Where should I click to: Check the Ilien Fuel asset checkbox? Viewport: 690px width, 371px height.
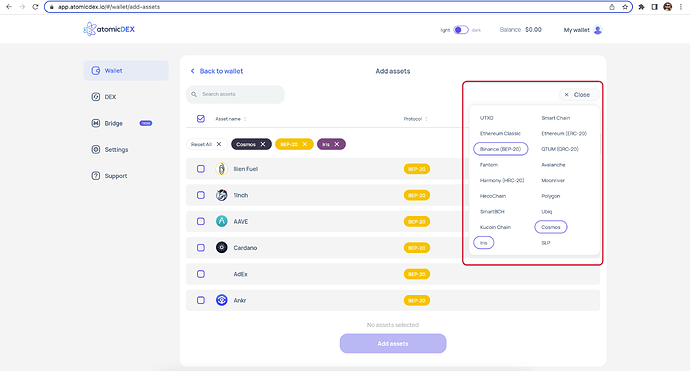[201, 169]
